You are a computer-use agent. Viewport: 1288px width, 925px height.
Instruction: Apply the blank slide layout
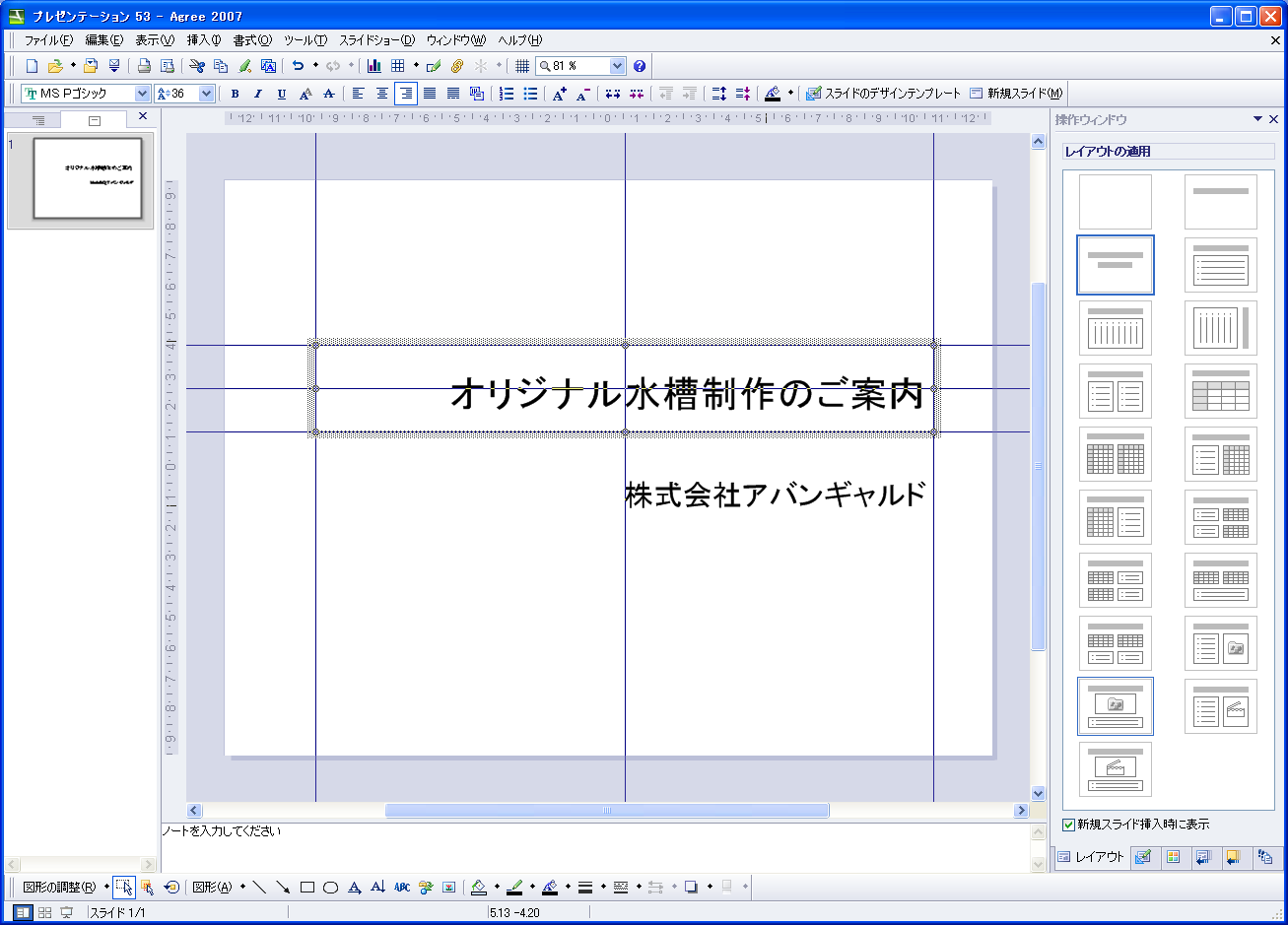(x=1116, y=202)
